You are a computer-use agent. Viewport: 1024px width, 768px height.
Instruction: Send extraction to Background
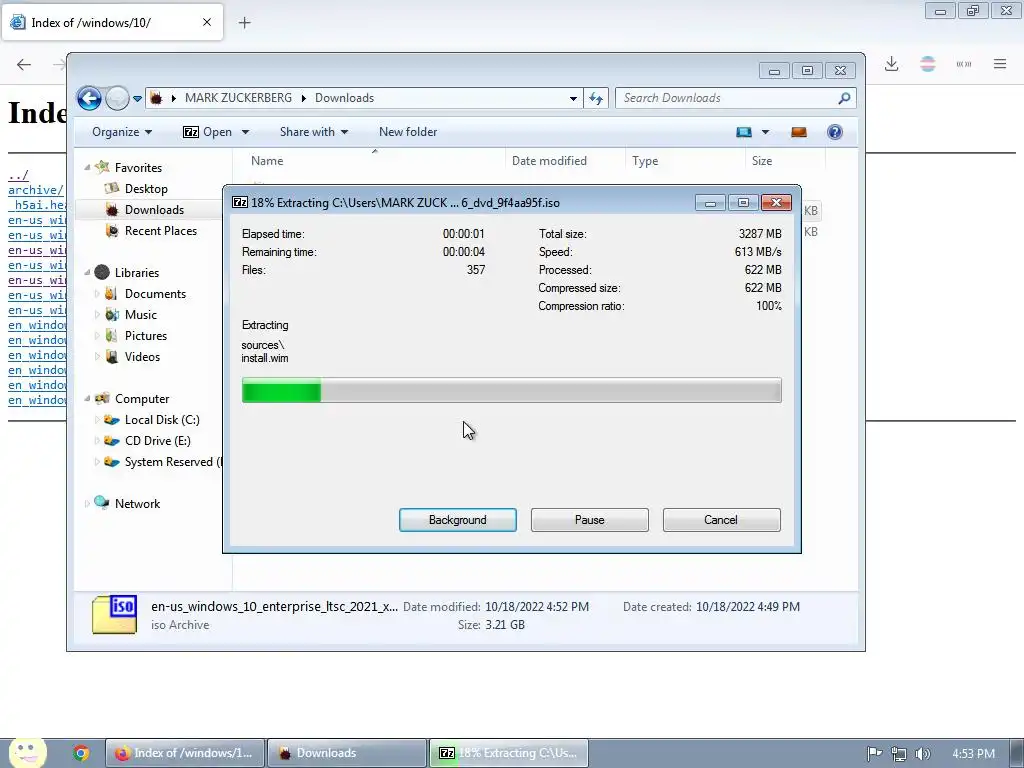pyautogui.click(x=457, y=520)
